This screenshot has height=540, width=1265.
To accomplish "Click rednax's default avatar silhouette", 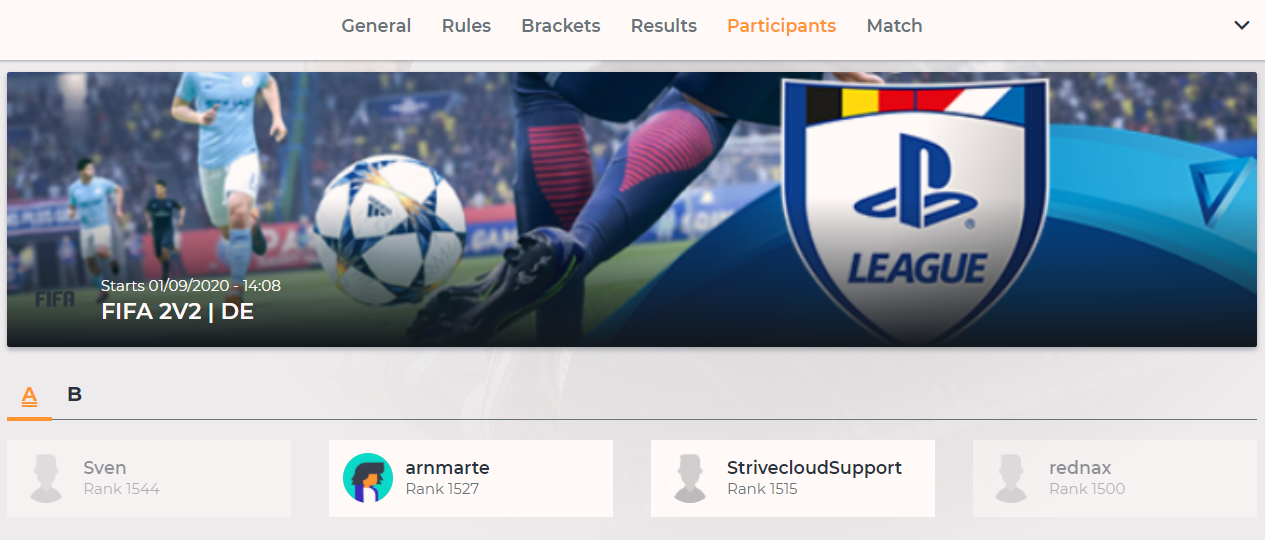I will pyautogui.click(x=1011, y=478).
